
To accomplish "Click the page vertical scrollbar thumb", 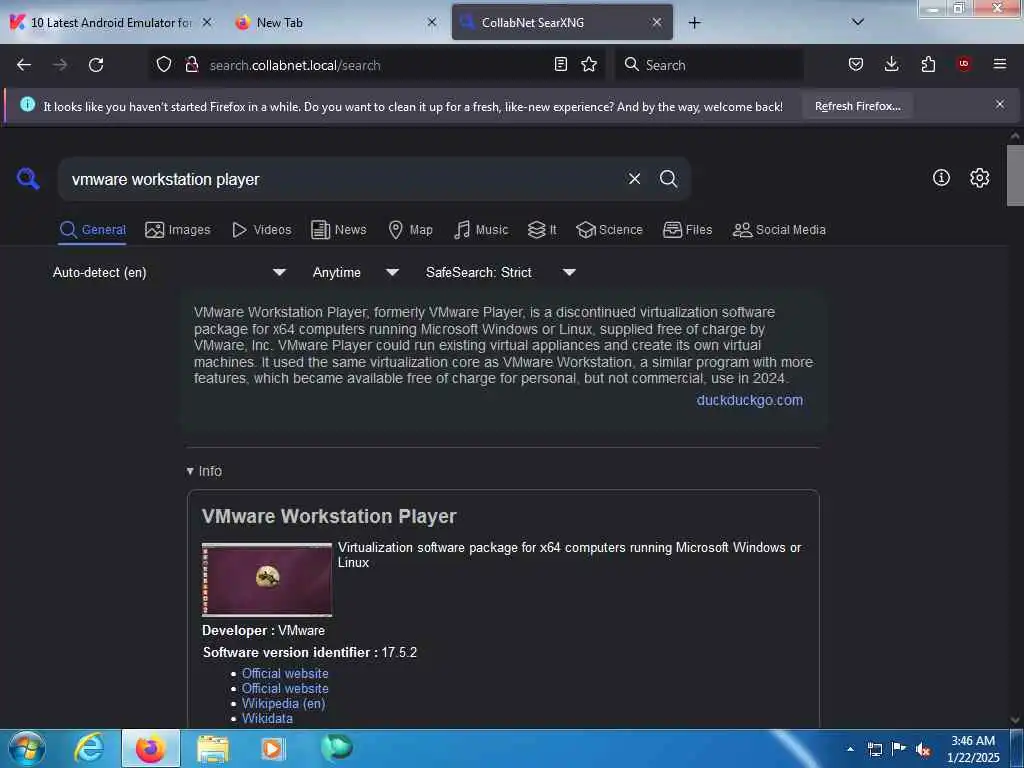I will [1015, 175].
